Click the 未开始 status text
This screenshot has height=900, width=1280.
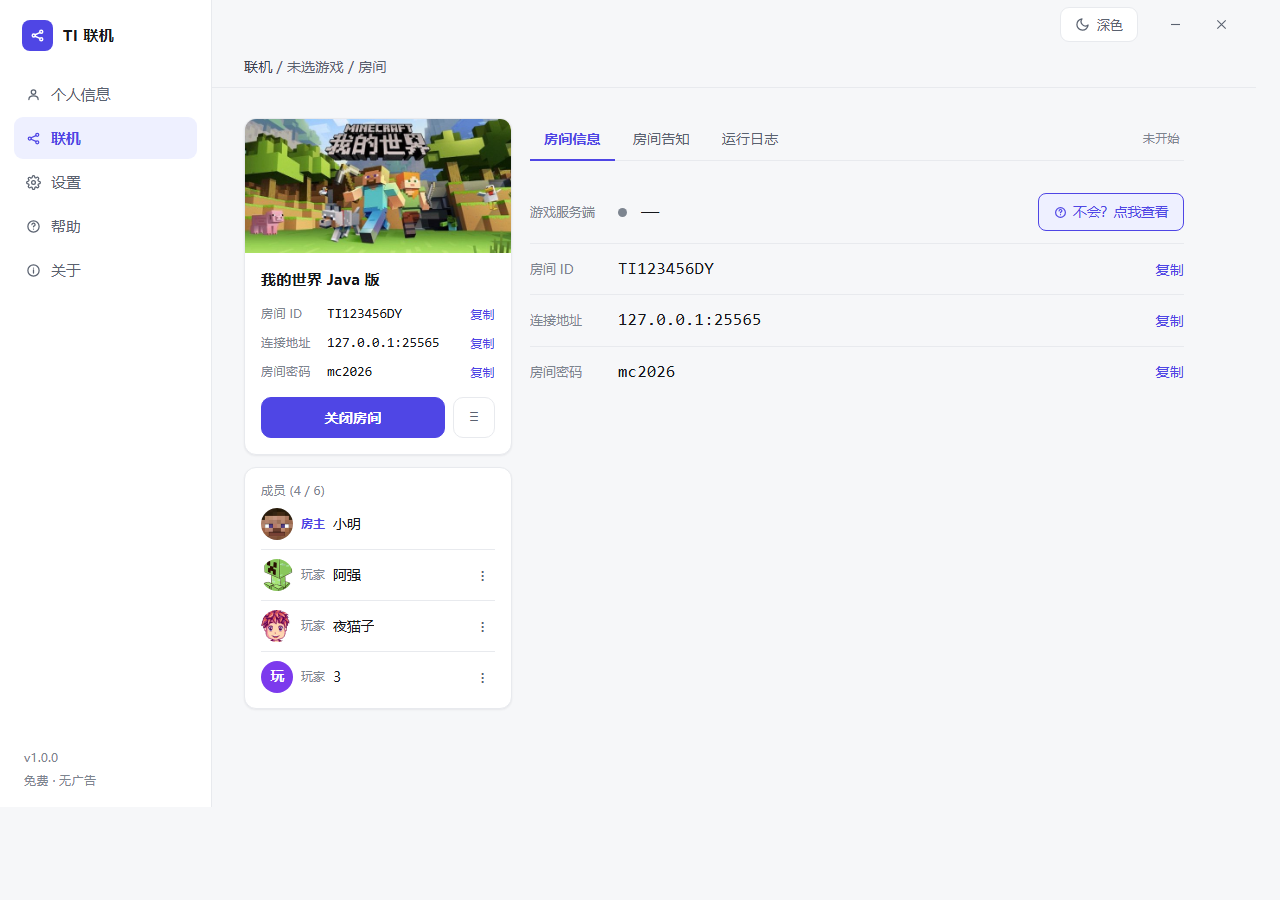[x=1161, y=139]
